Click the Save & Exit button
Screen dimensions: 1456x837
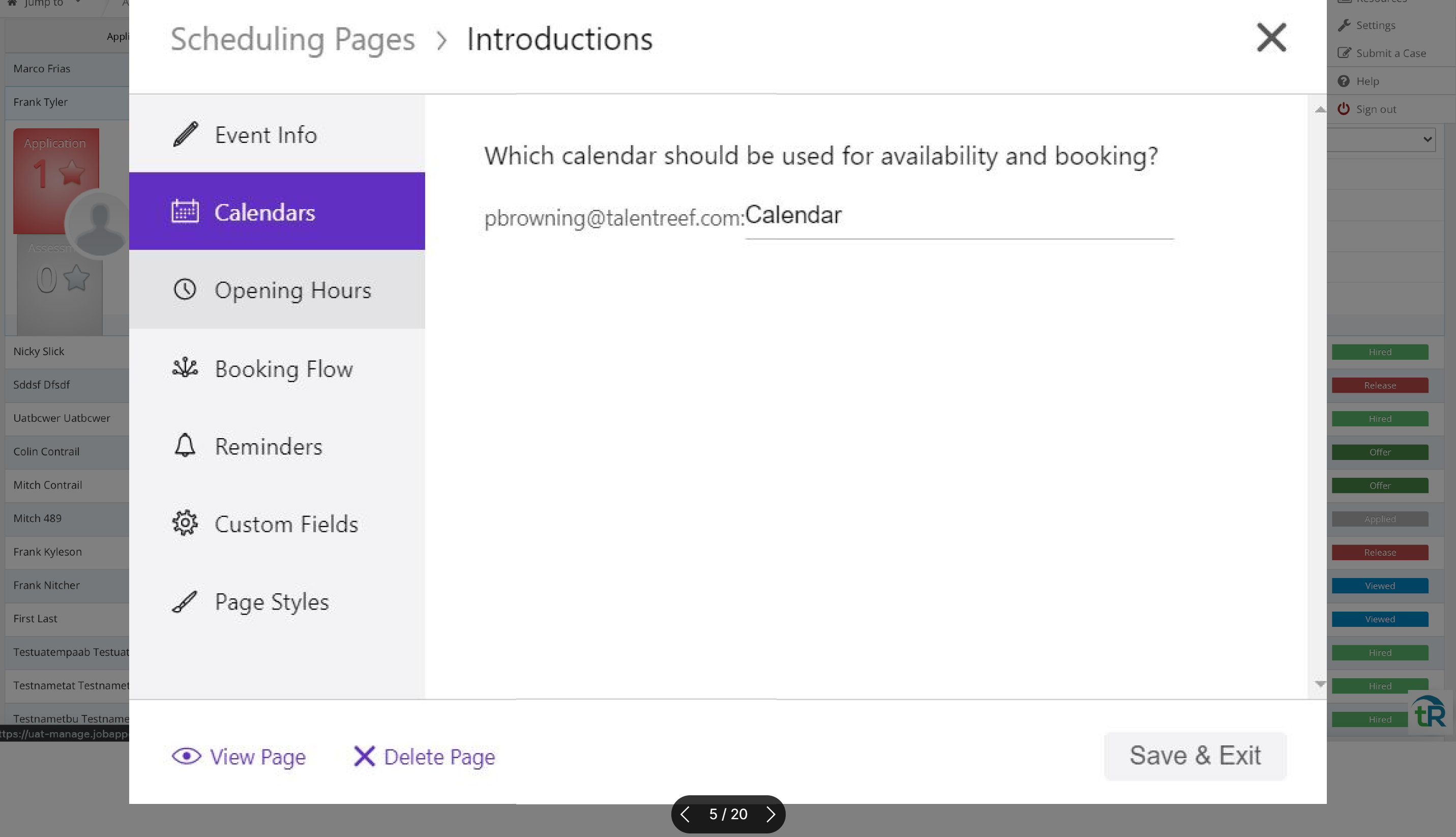(1195, 756)
